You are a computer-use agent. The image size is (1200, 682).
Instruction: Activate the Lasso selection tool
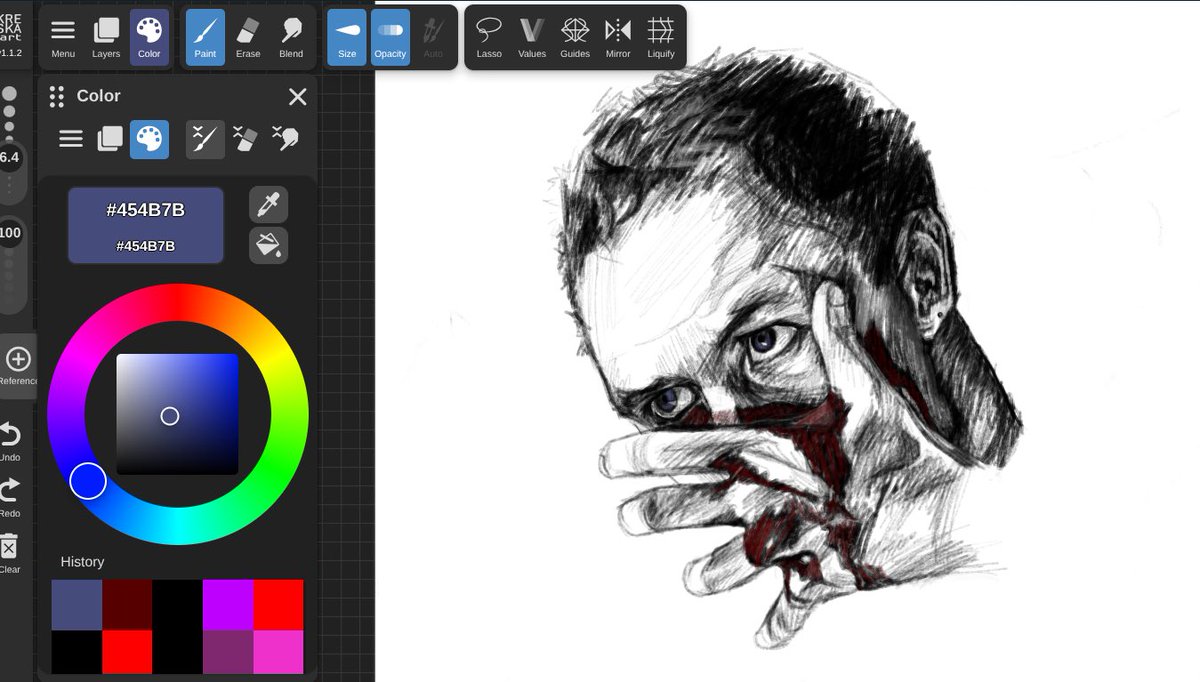pos(489,37)
